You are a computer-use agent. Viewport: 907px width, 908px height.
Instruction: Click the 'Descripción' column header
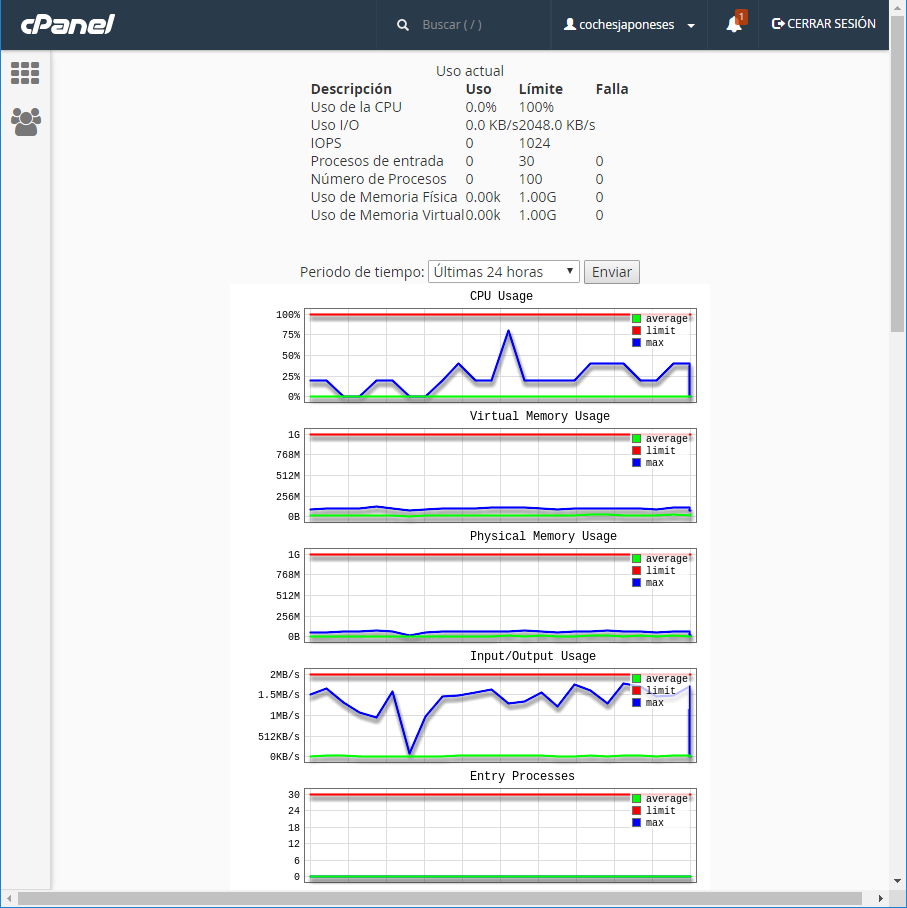coord(351,89)
